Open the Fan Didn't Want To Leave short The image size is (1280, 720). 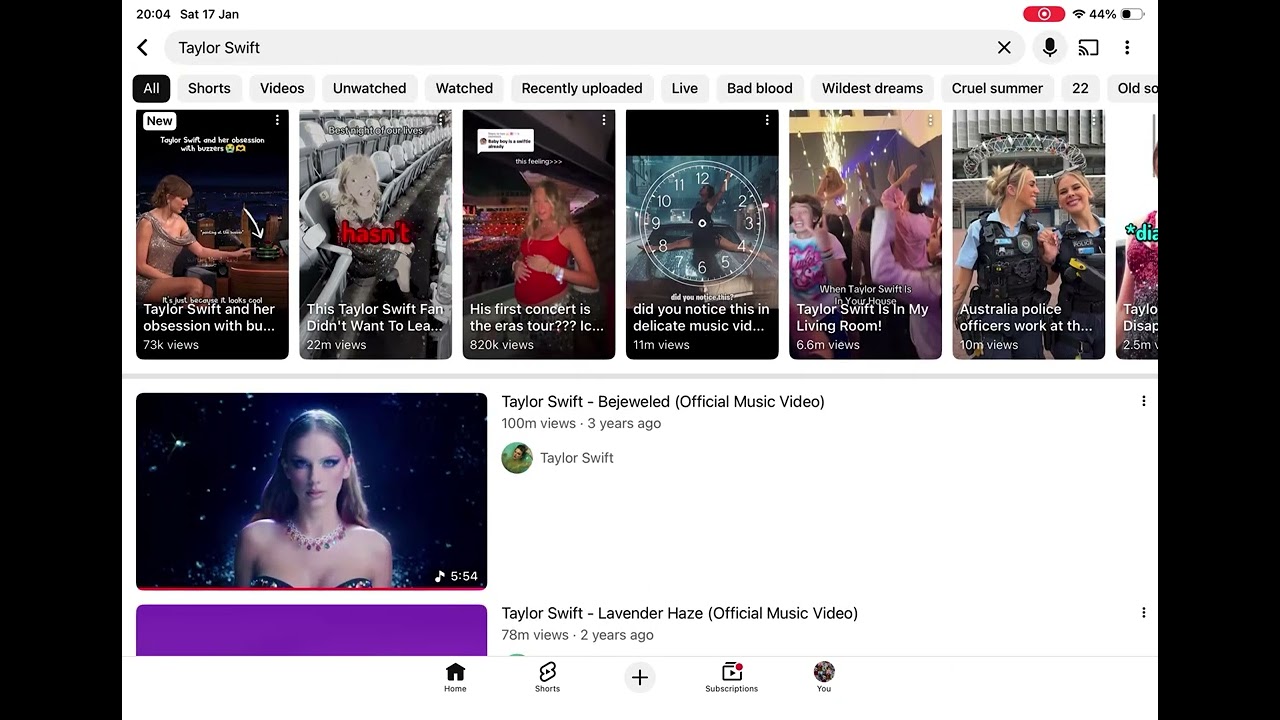375,234
